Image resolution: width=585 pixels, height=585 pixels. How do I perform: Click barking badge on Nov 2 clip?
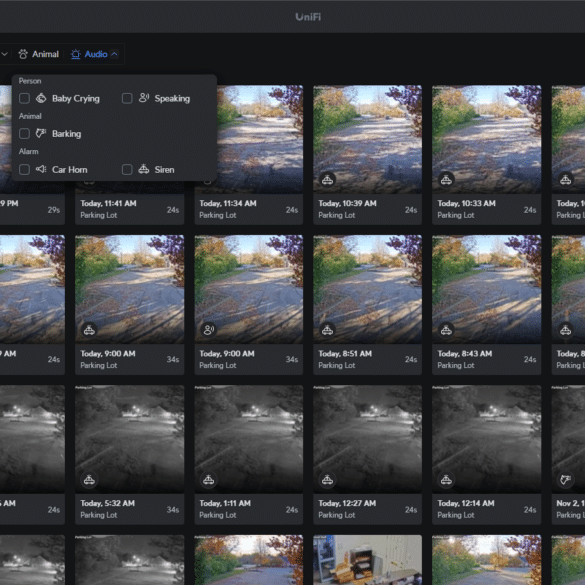click(x=566, y=480)
